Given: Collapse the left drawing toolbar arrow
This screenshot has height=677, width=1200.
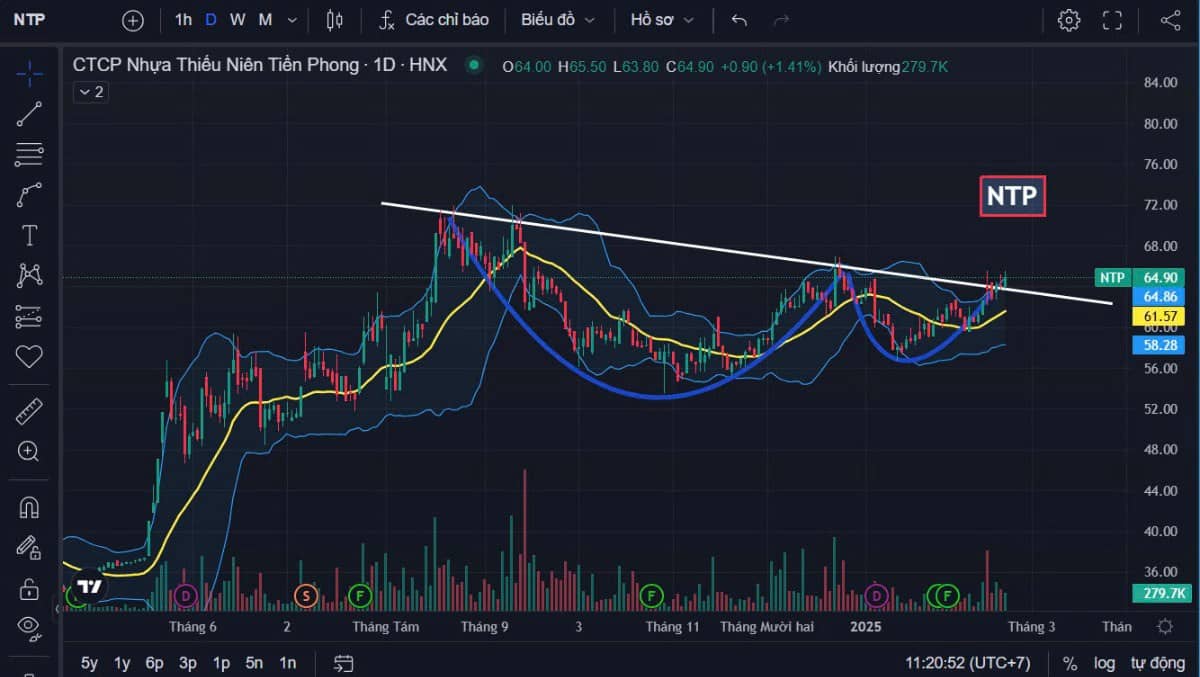Looking at the screenshot, I should tap(57, 607).
